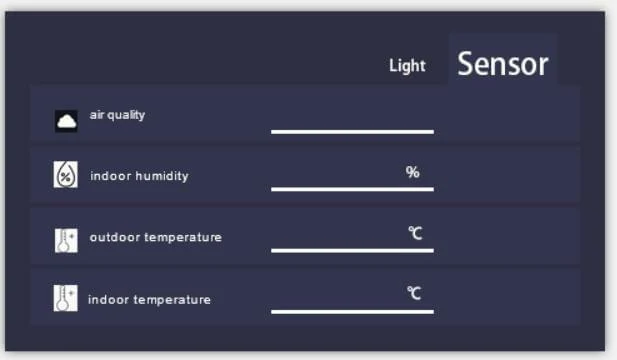Viewport: 617px width, 360px height.
Task: Click the air quality cloud icon
Action: tap(66, 121)
